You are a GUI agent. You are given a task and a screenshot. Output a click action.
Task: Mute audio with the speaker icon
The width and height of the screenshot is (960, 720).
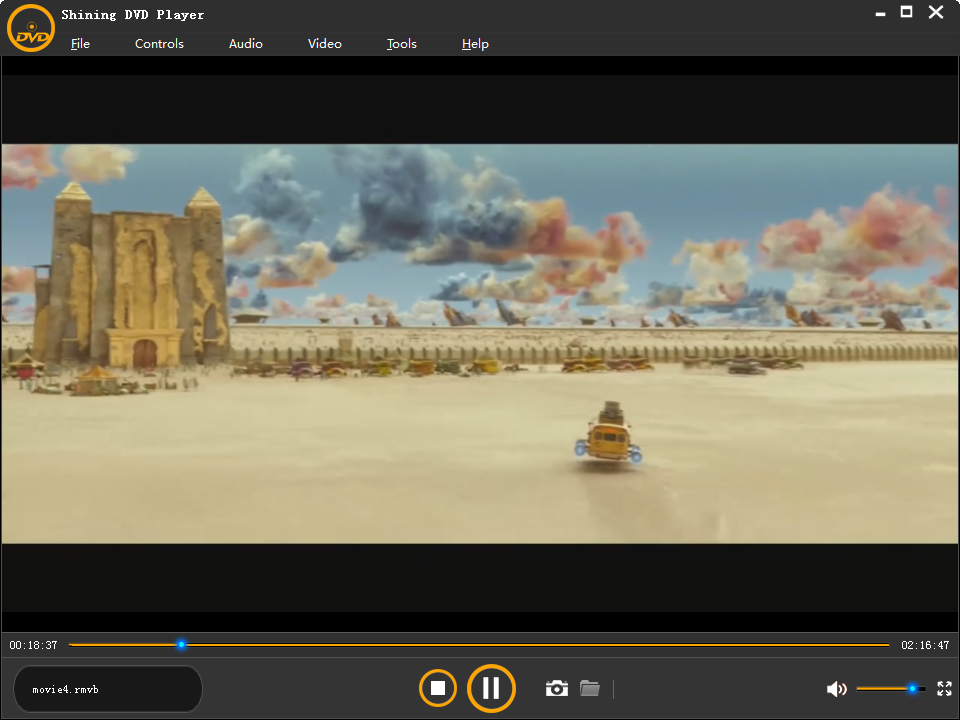(x=836, y=689)
